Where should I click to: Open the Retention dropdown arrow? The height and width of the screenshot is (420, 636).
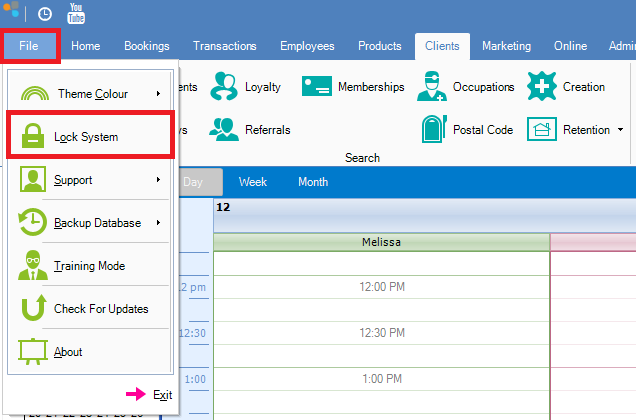click(620, 130)
